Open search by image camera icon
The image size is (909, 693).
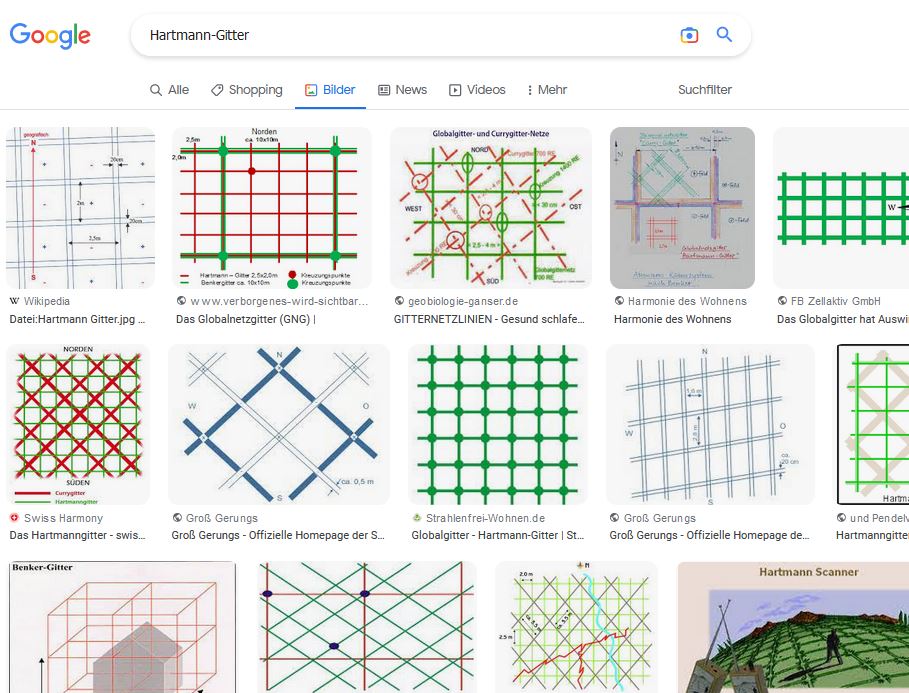coord(689,35)
